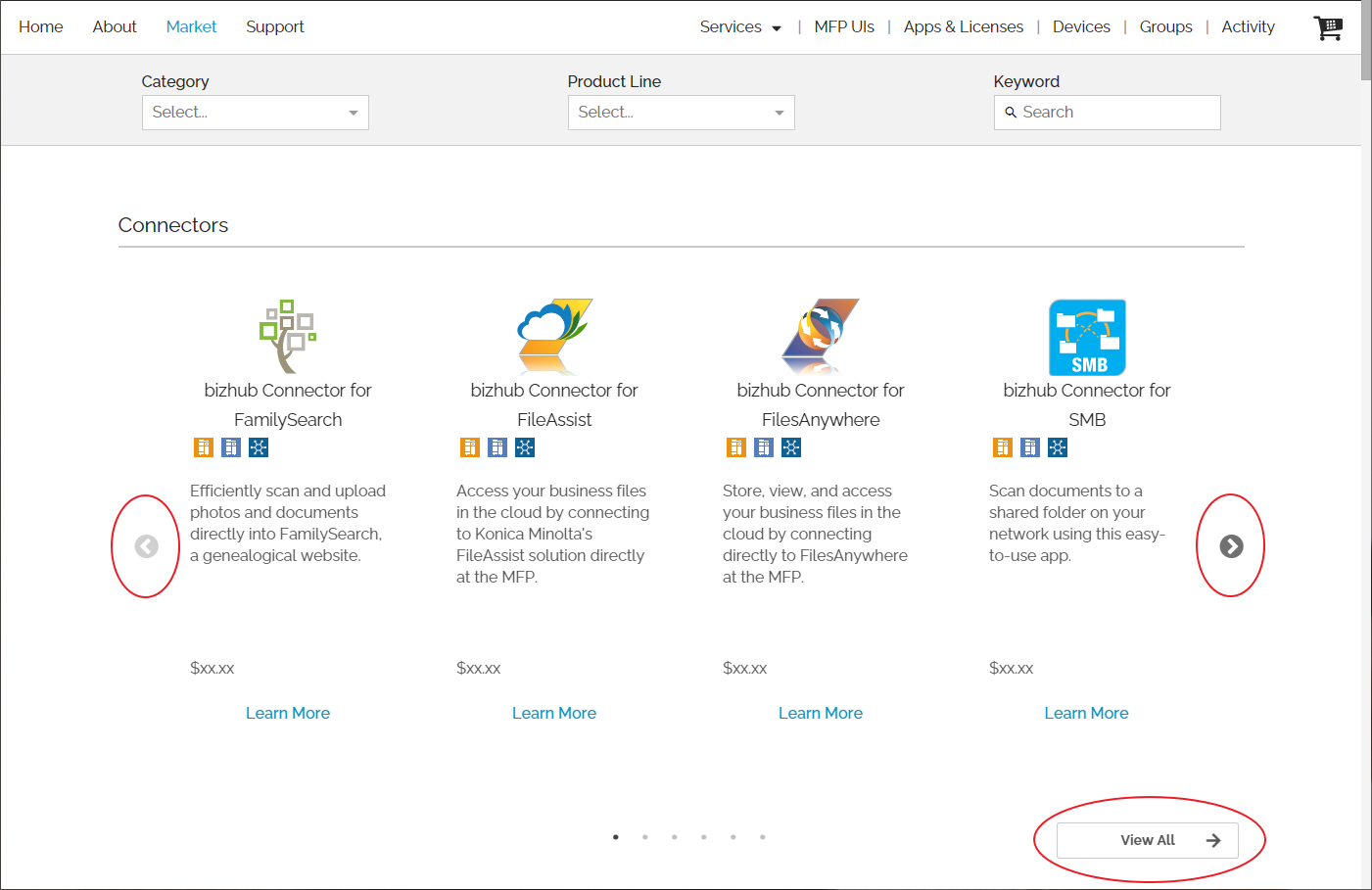1372x890 pixels.
Task: Open MFP UIs section
Action: [844, 27]
